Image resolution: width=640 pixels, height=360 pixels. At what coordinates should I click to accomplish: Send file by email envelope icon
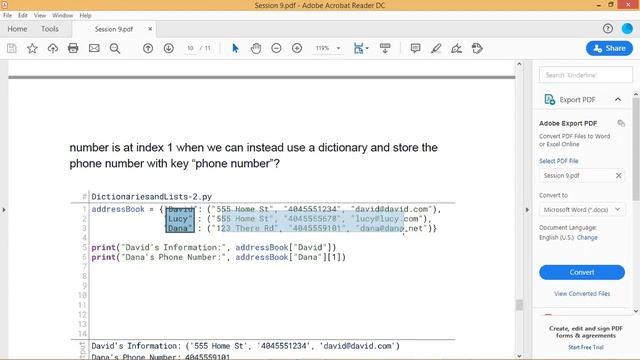click(x=94, y=48)
